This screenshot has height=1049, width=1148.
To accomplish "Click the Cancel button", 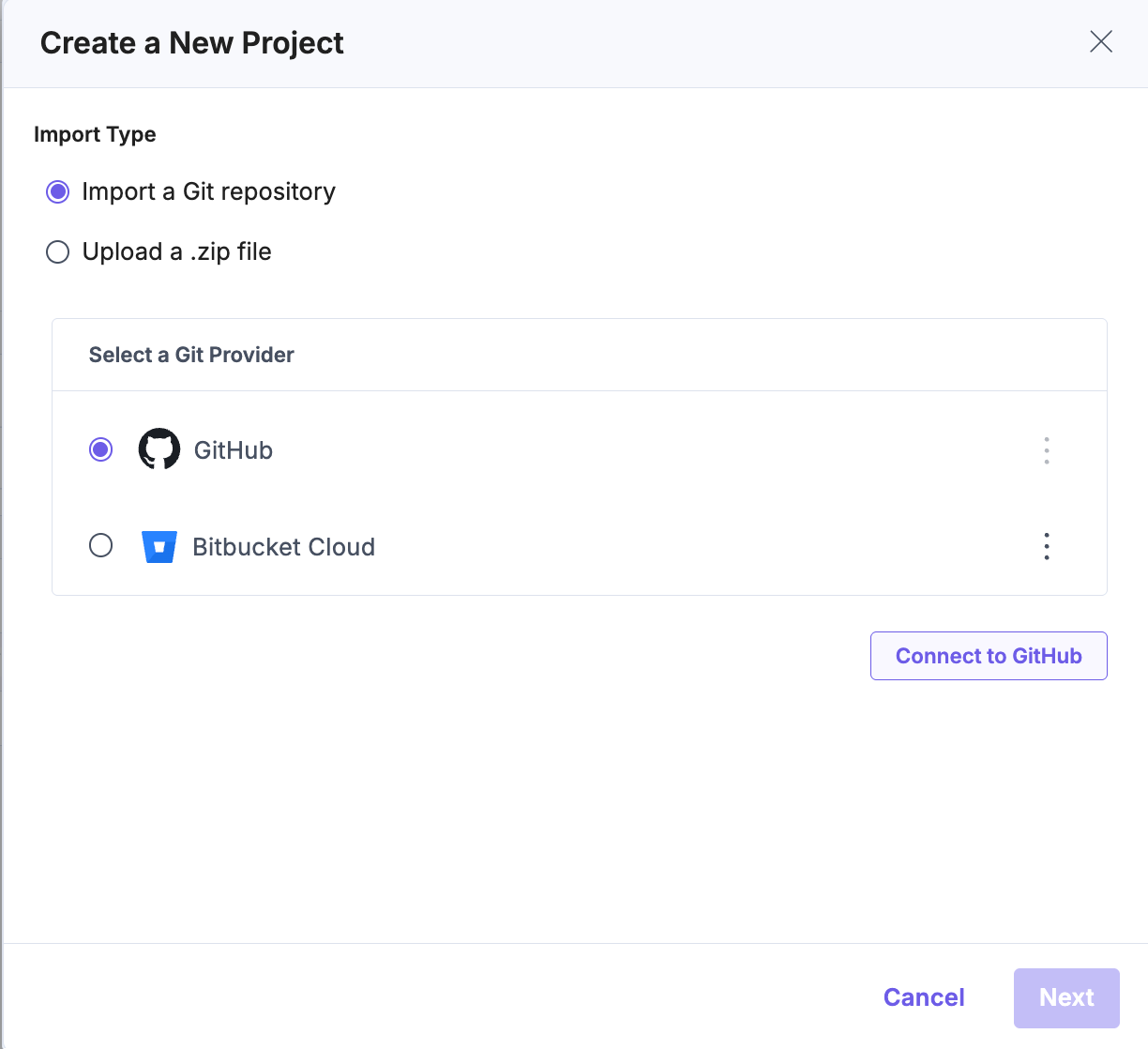I will coord(924,997).
